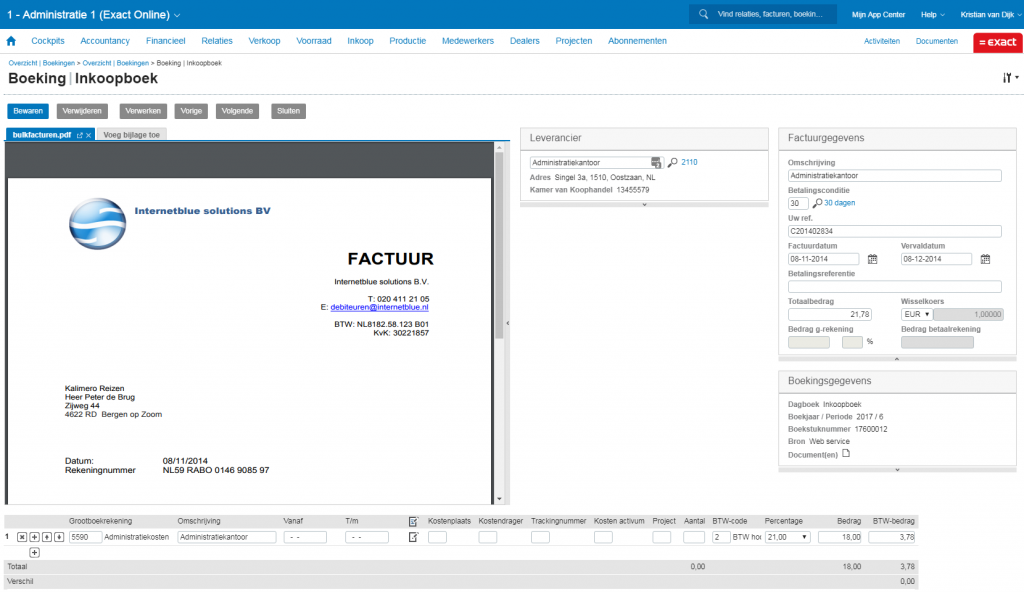Open Vervaldatum calendar picker
The height and width of the screenshot is (592, 1024).
point(985,259)
